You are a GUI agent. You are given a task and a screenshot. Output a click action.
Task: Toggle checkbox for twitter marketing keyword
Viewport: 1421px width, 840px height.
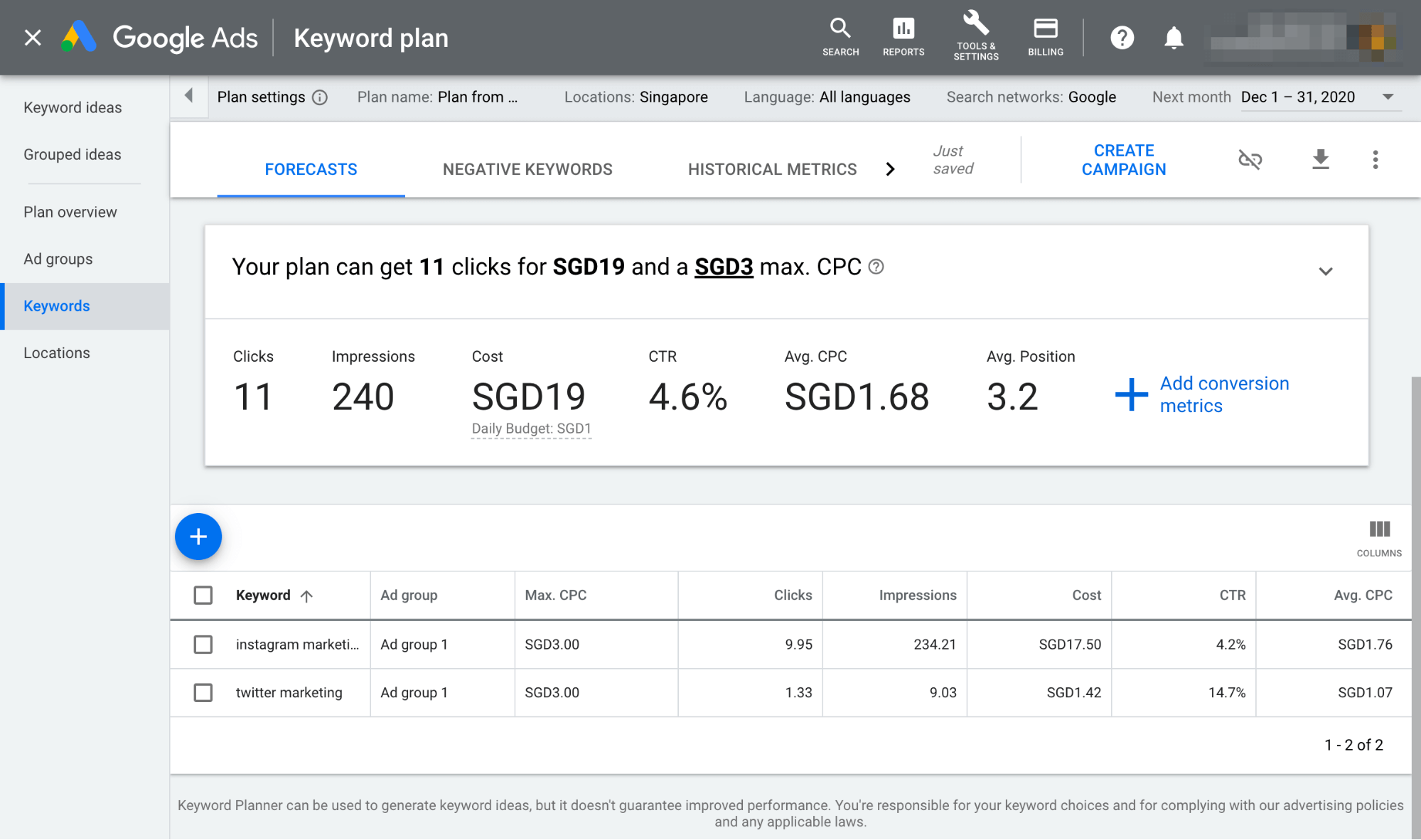[x=204, y=692]
